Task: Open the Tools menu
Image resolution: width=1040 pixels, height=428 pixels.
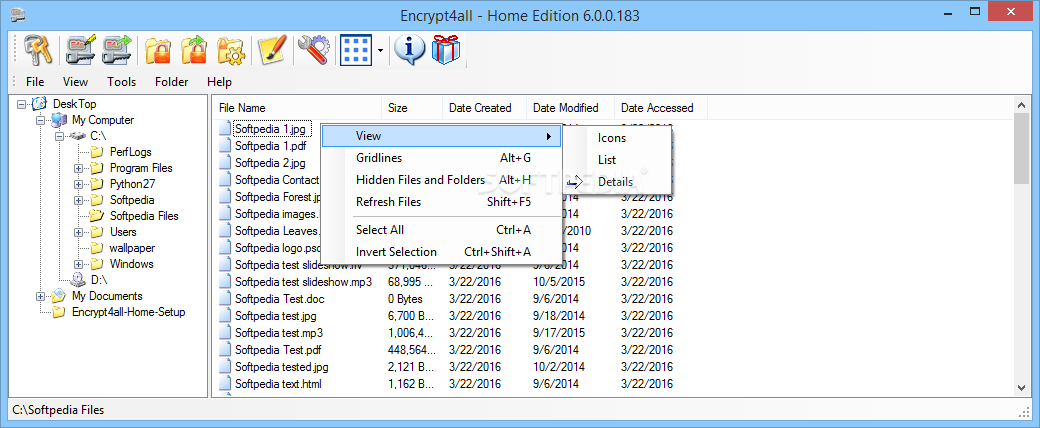Action: point(121,82)
